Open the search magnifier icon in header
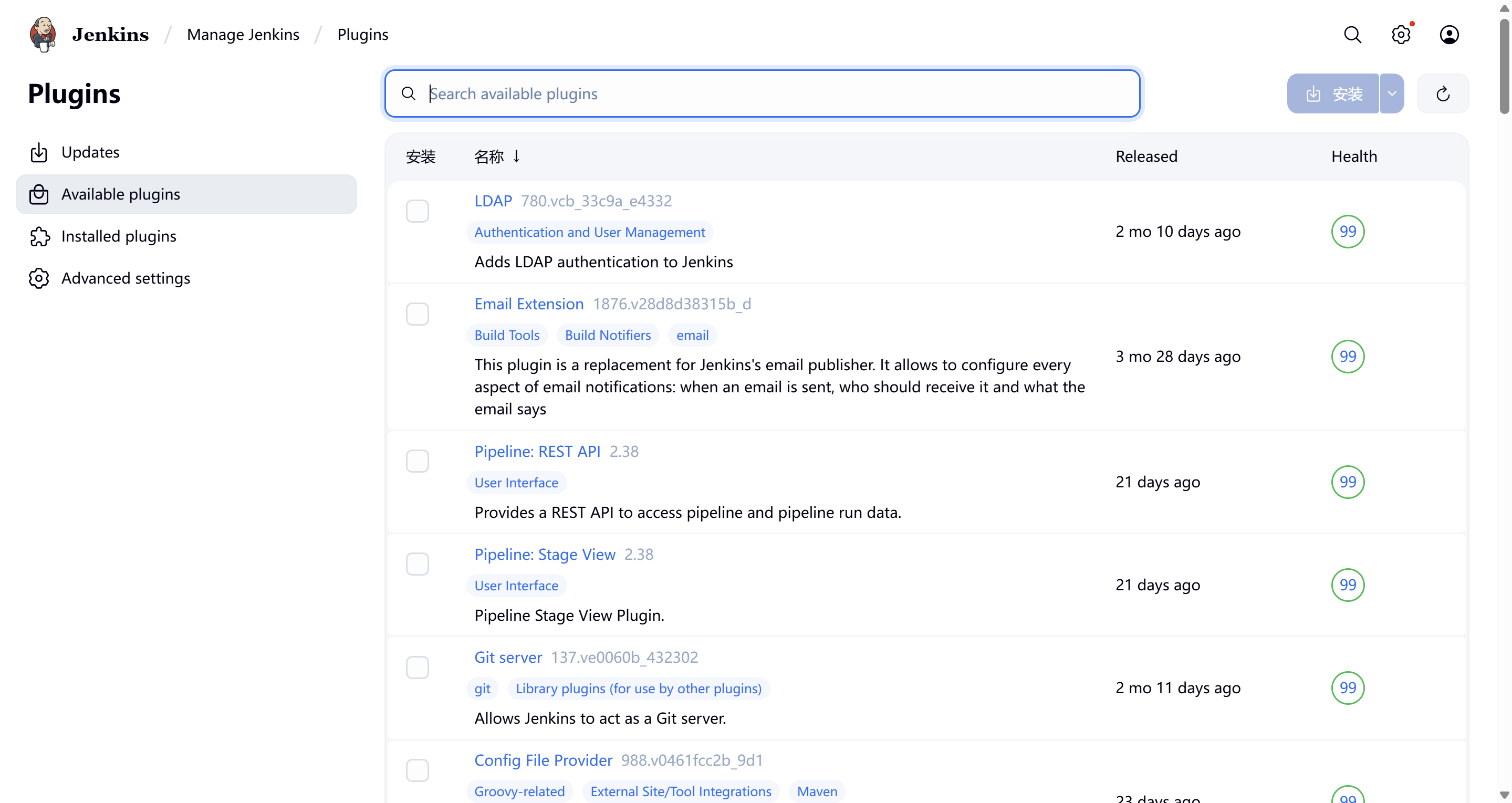Viewport: 1512px width, 803px height. 1352,35
